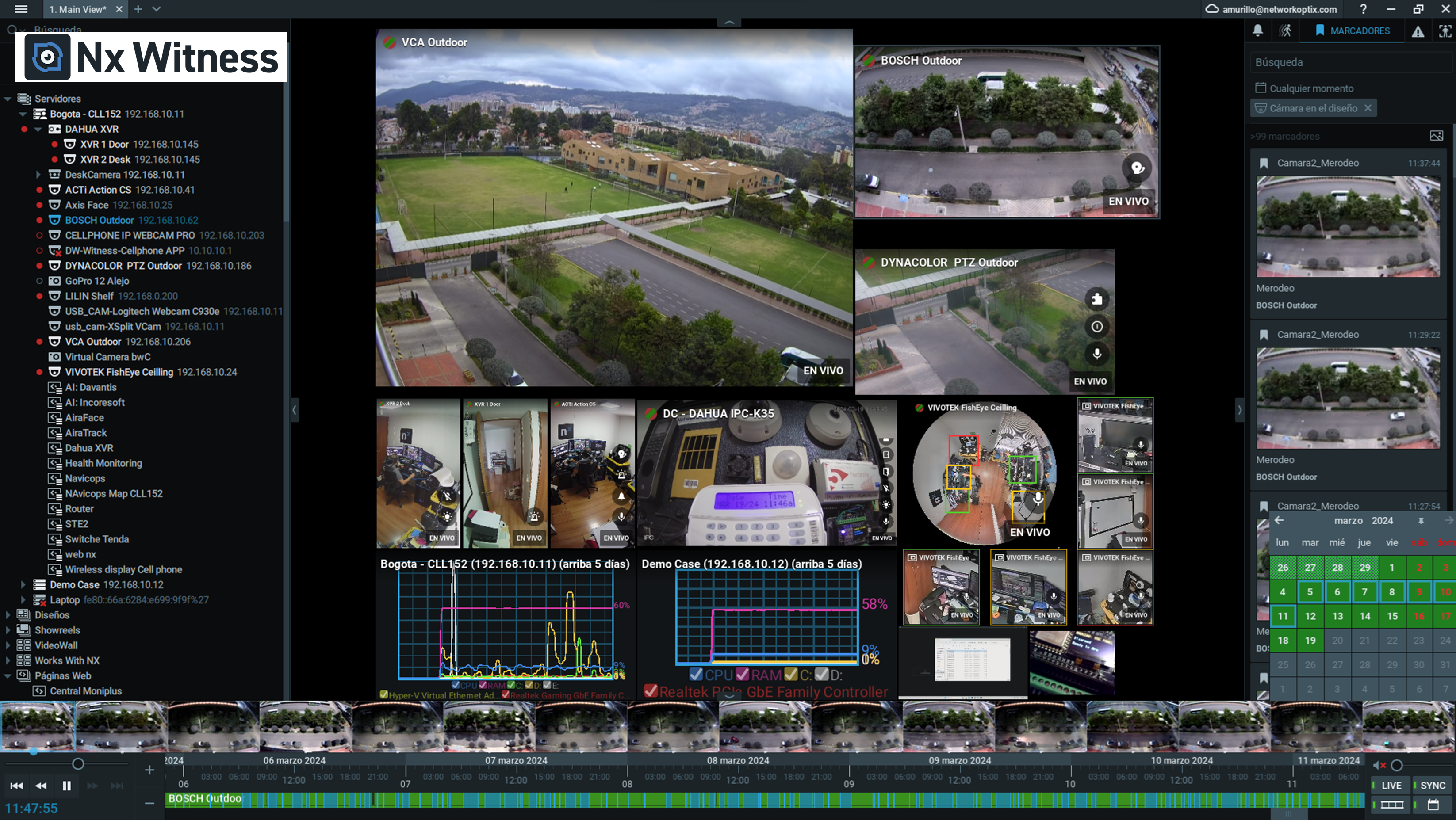Collapse the Servidores tree node
The height and width of the screenshot is (820, 1456).
tap(8, 99)
